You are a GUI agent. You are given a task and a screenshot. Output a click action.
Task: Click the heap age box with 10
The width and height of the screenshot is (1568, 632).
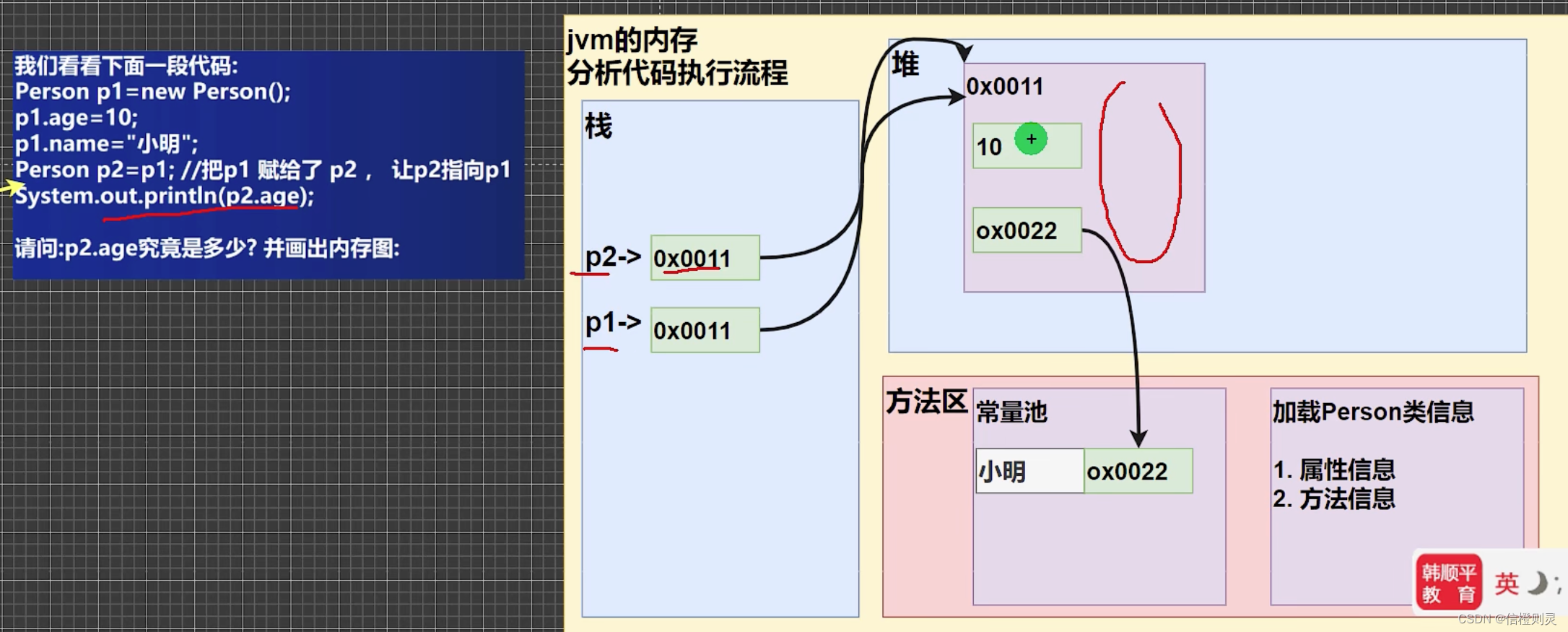pyautogui.click(x=1027, y=146)
